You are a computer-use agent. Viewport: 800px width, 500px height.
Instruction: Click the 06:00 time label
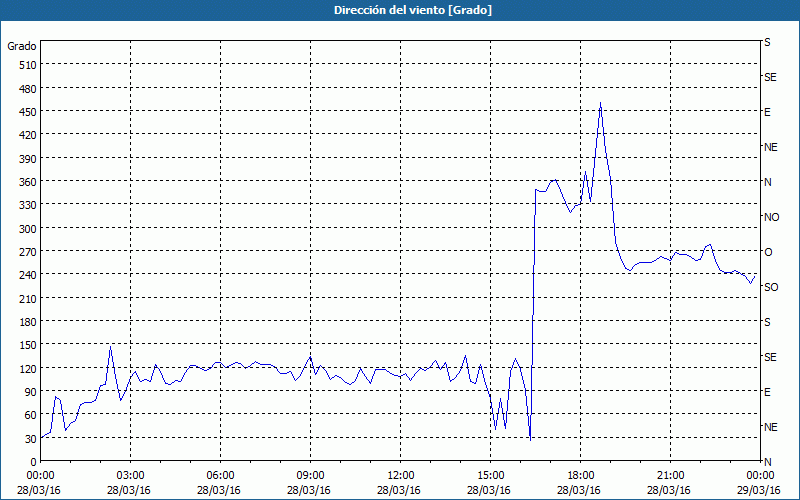pyautogui.click(x=219, y=476)
